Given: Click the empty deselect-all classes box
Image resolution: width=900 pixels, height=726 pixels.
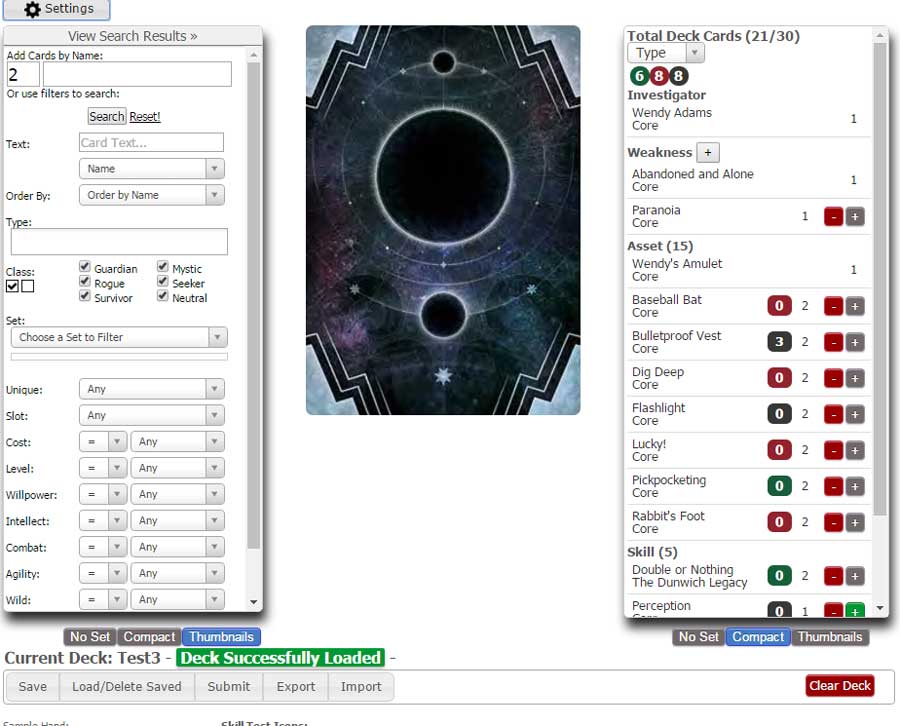Looking at the screenshot, I should (x=28, y=286).
